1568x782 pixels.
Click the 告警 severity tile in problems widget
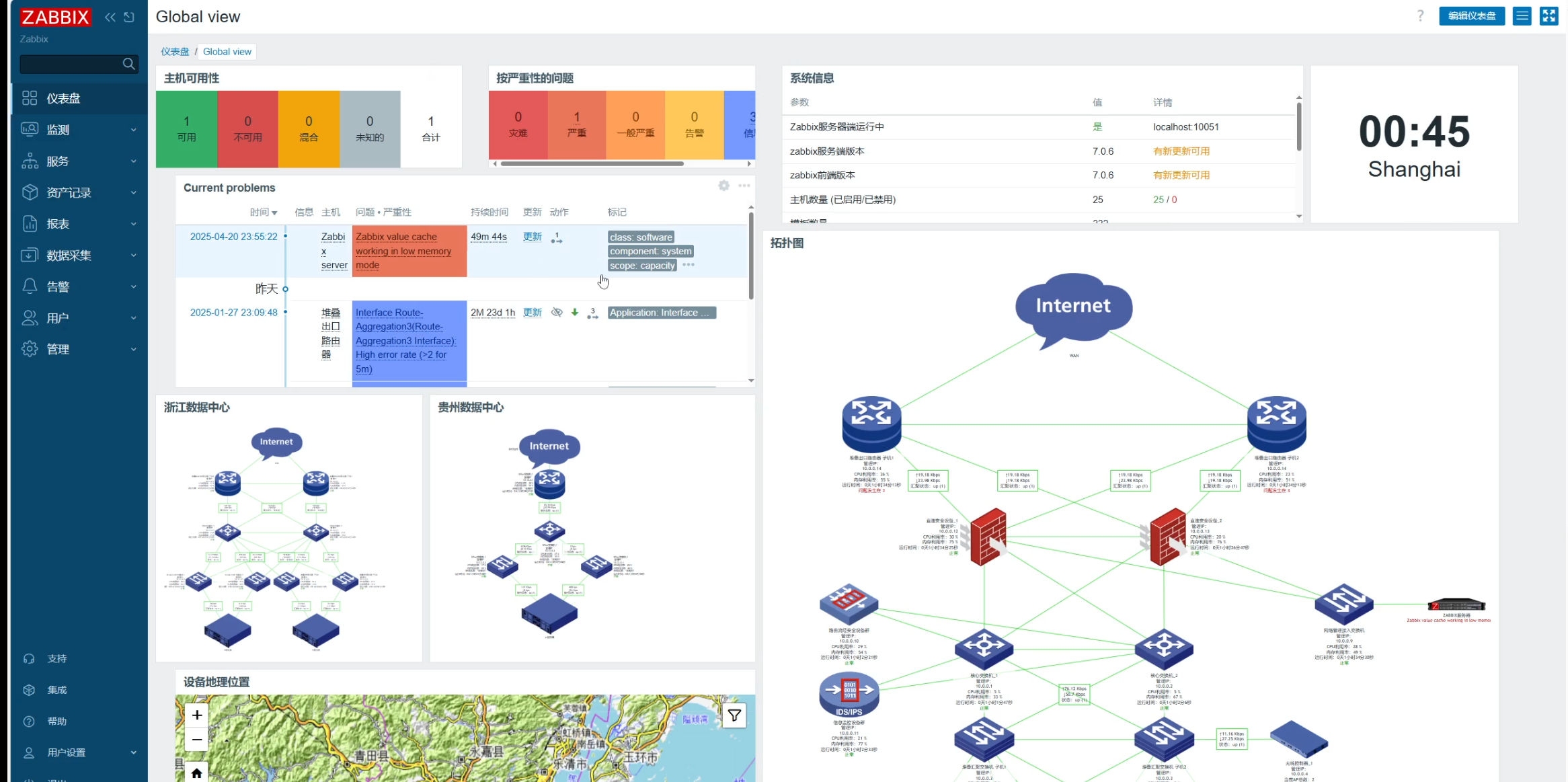(x=695, y=125)
